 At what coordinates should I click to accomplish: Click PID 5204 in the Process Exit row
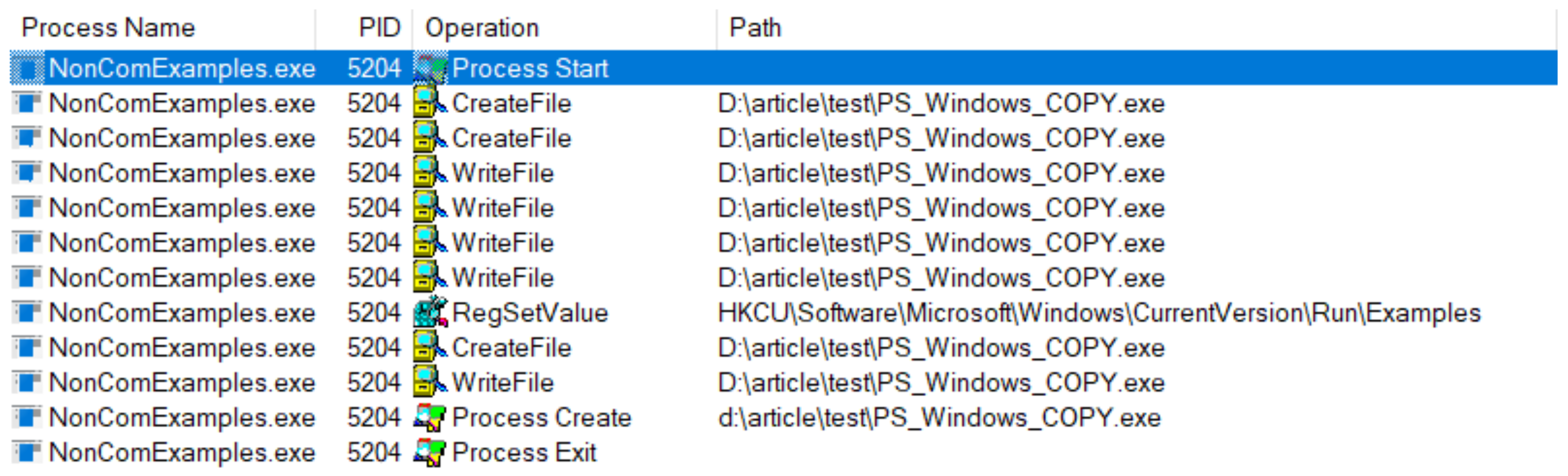tap(373, 453)
